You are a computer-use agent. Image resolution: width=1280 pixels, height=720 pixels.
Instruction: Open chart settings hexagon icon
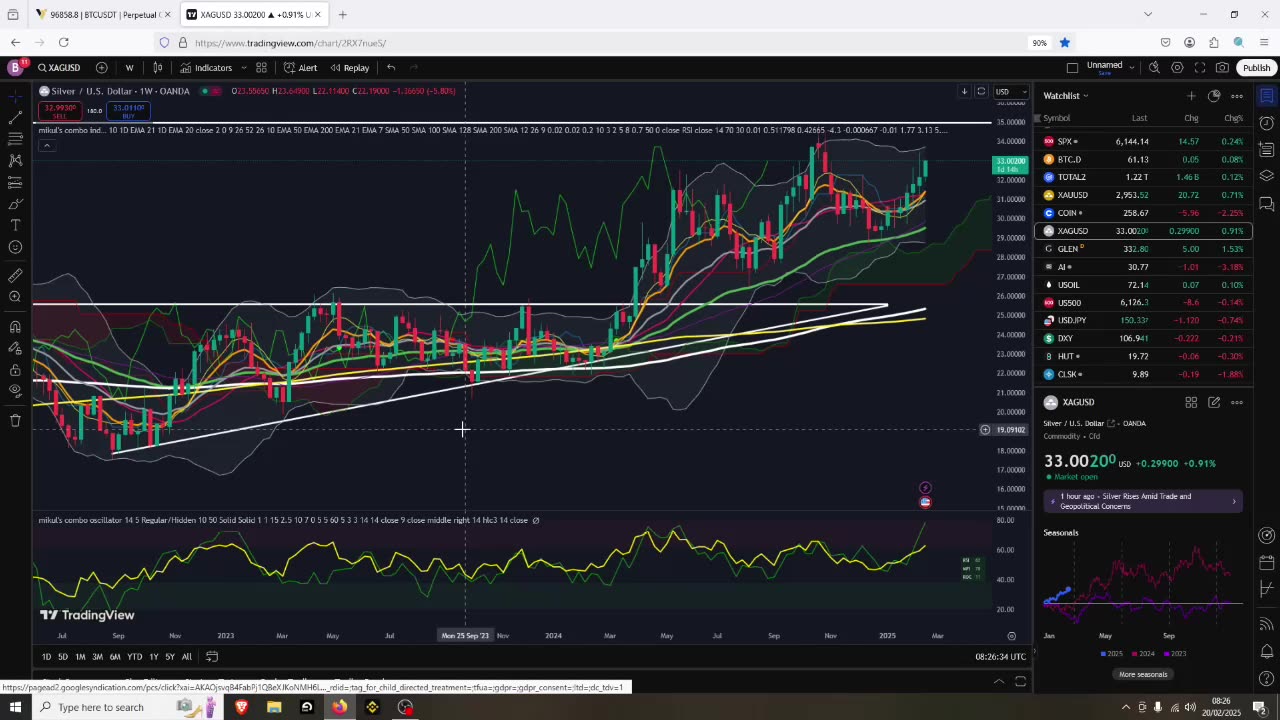(x=1177, y=68)
